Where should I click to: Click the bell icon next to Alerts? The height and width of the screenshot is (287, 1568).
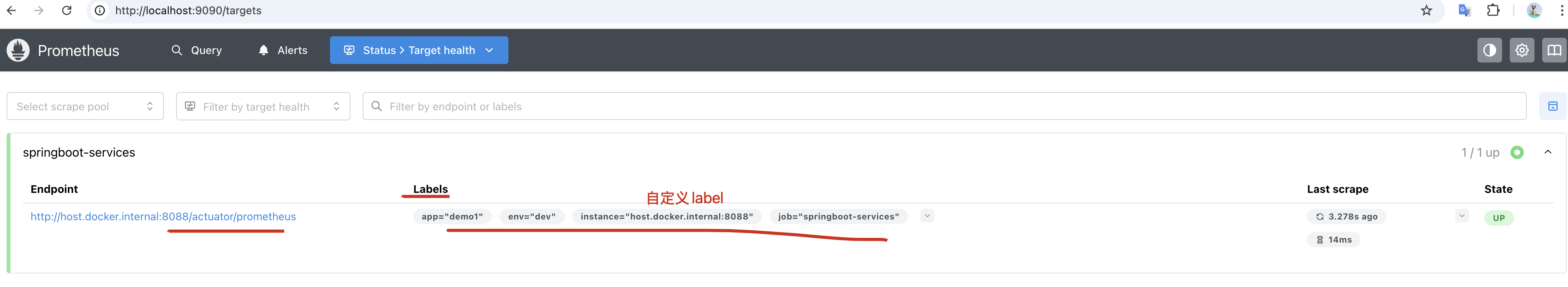[x=263, y=51]
